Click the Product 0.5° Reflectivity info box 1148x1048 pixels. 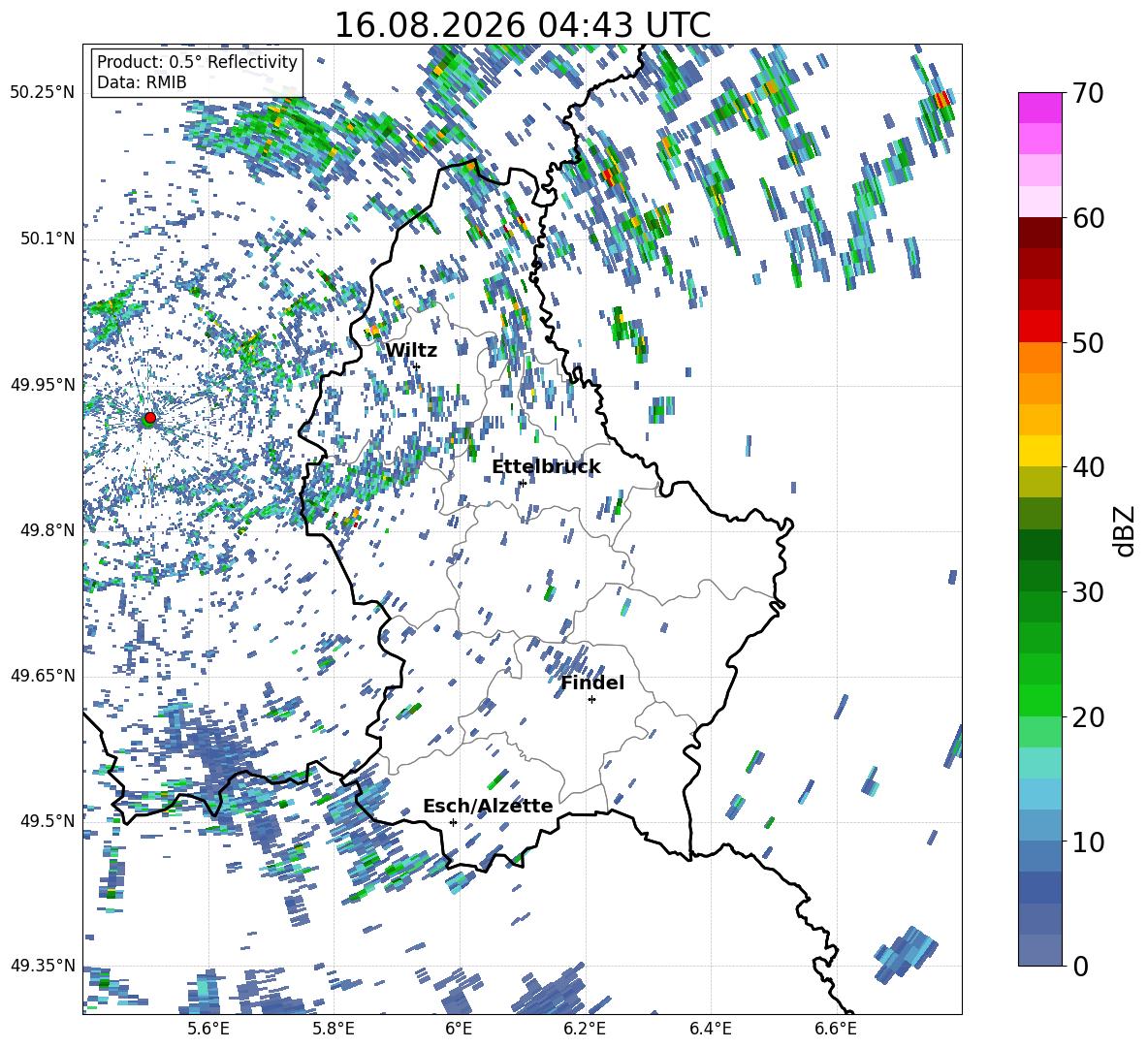(x=197, y=72)
